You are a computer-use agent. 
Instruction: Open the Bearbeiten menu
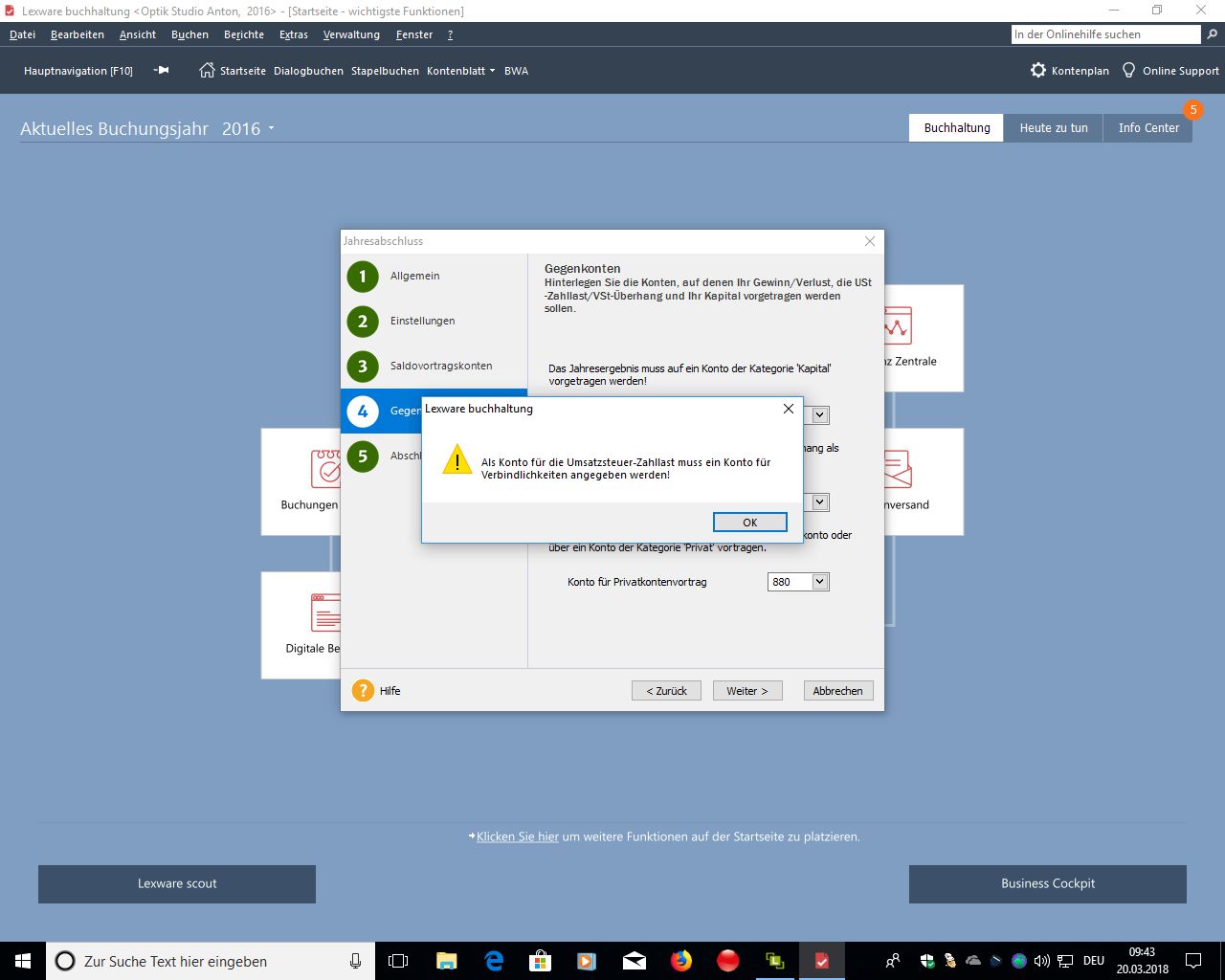[x=78, y=34]
